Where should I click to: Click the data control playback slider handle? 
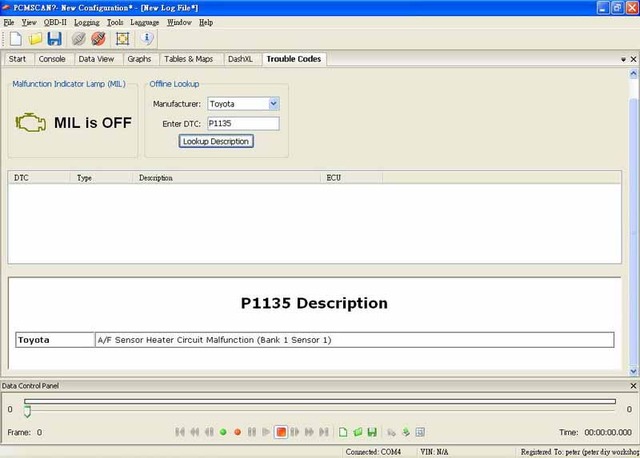(x=28, y=410)
